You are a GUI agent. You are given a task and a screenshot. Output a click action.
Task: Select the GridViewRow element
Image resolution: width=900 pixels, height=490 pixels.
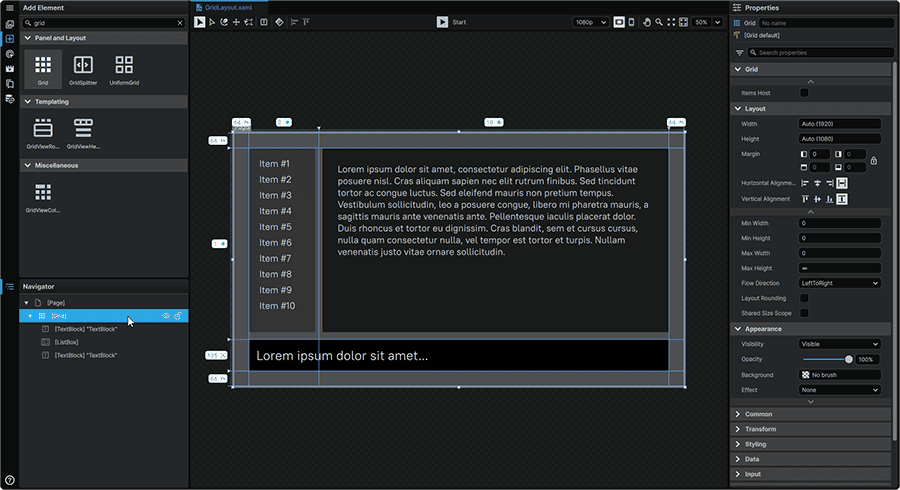click(43, 133)
